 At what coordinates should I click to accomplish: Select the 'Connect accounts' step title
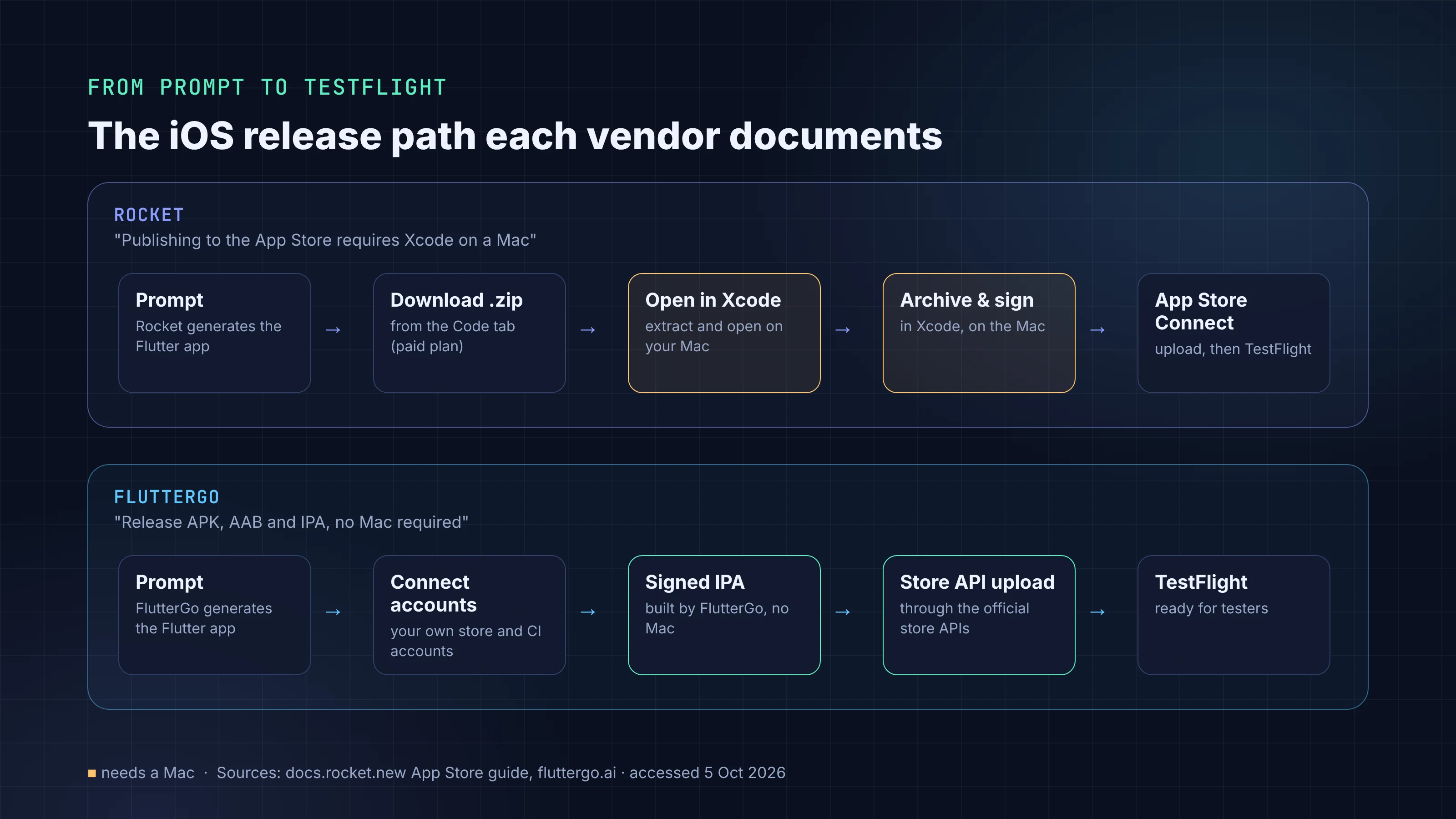click(434, 593)
